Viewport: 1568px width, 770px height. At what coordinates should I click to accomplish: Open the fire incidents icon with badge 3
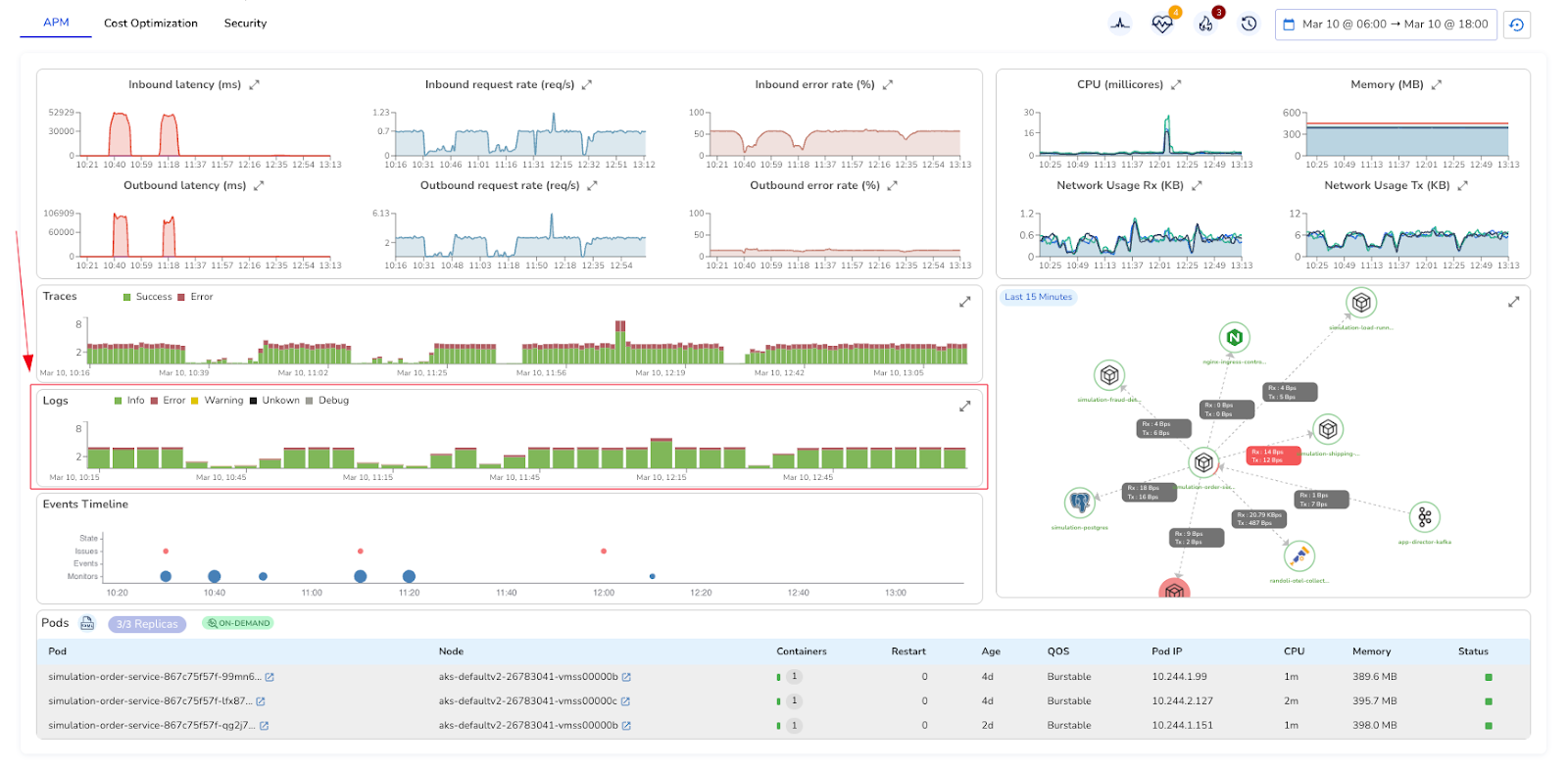point(1206,24)
